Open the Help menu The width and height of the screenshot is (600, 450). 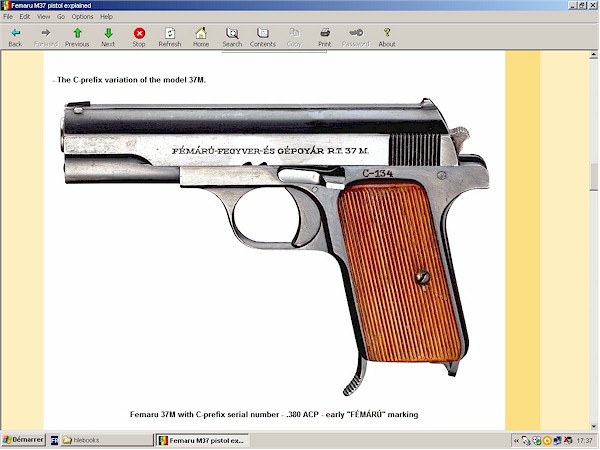[x=106, y=16]
